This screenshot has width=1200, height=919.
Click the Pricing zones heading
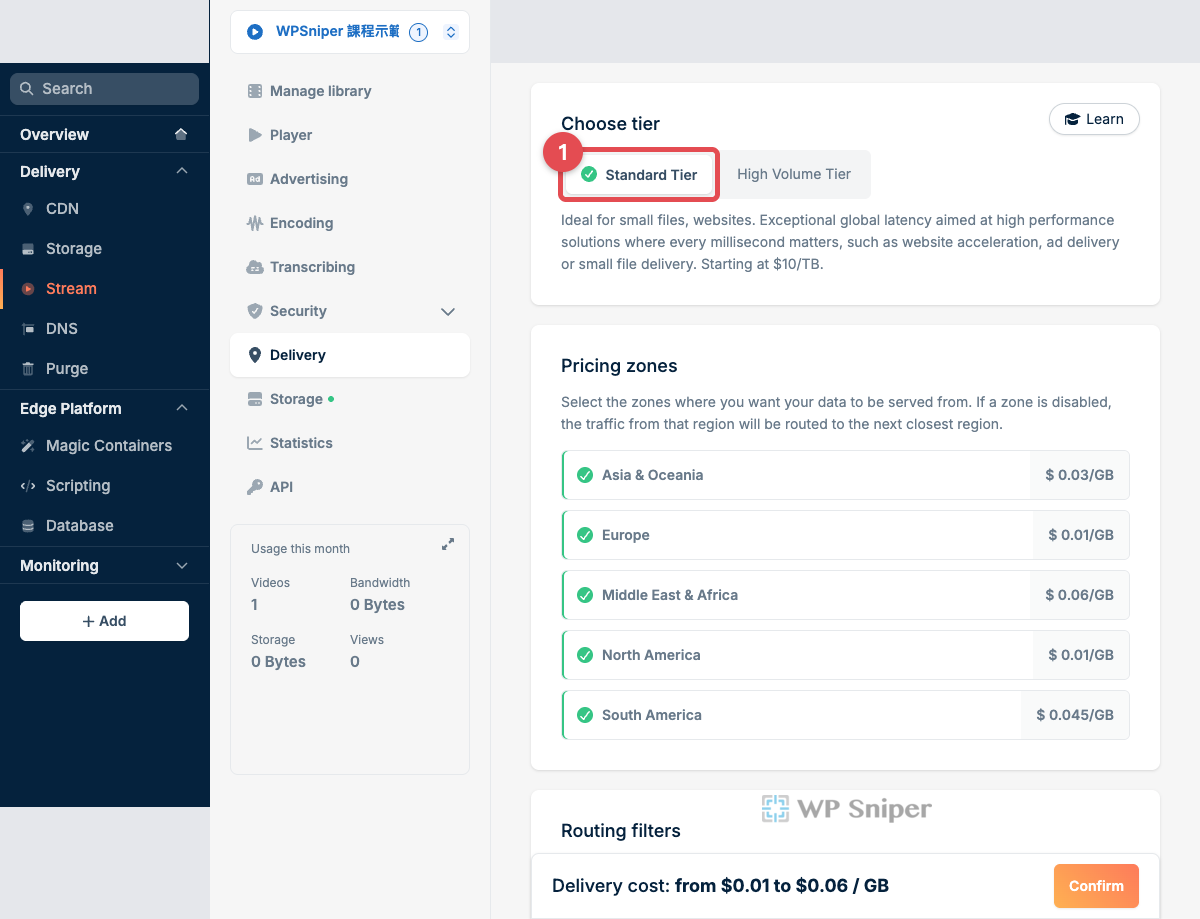[619, 366]
